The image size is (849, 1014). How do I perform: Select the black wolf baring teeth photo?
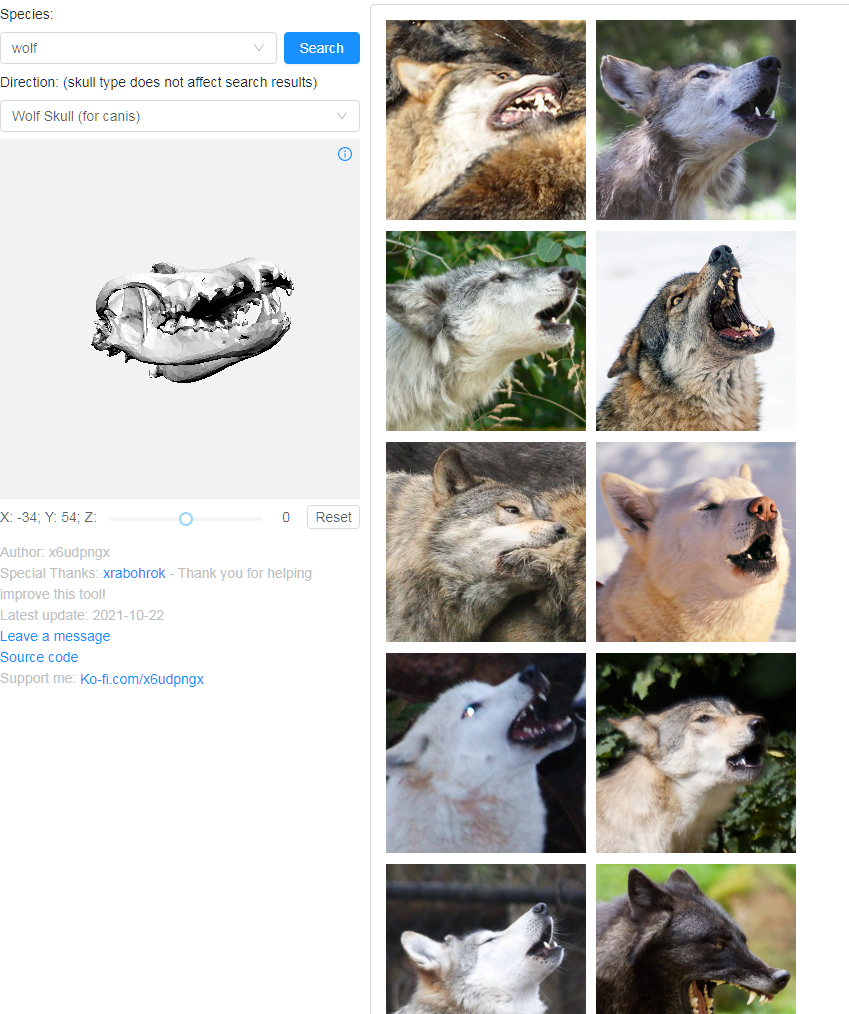696,939
